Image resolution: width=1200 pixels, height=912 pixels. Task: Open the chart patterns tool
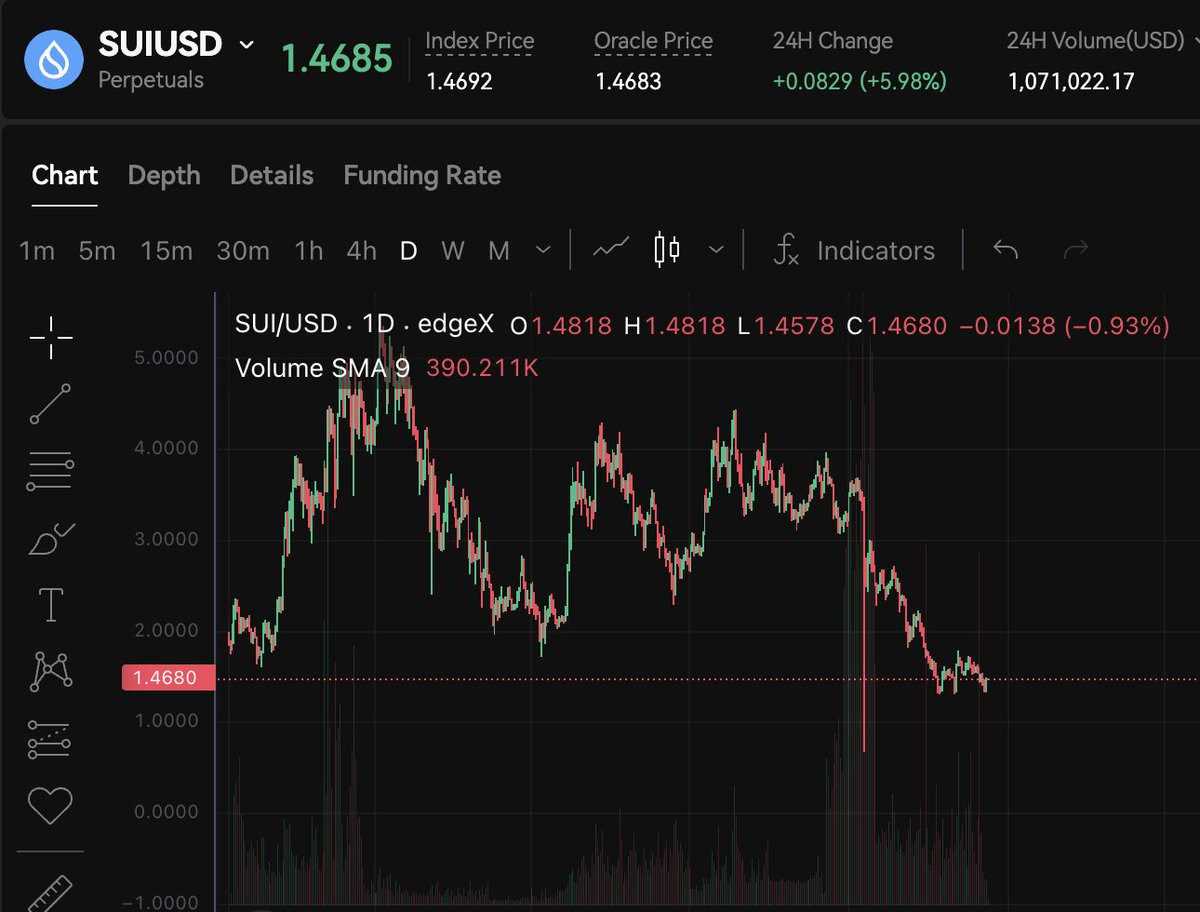click(x=52, y=671)
